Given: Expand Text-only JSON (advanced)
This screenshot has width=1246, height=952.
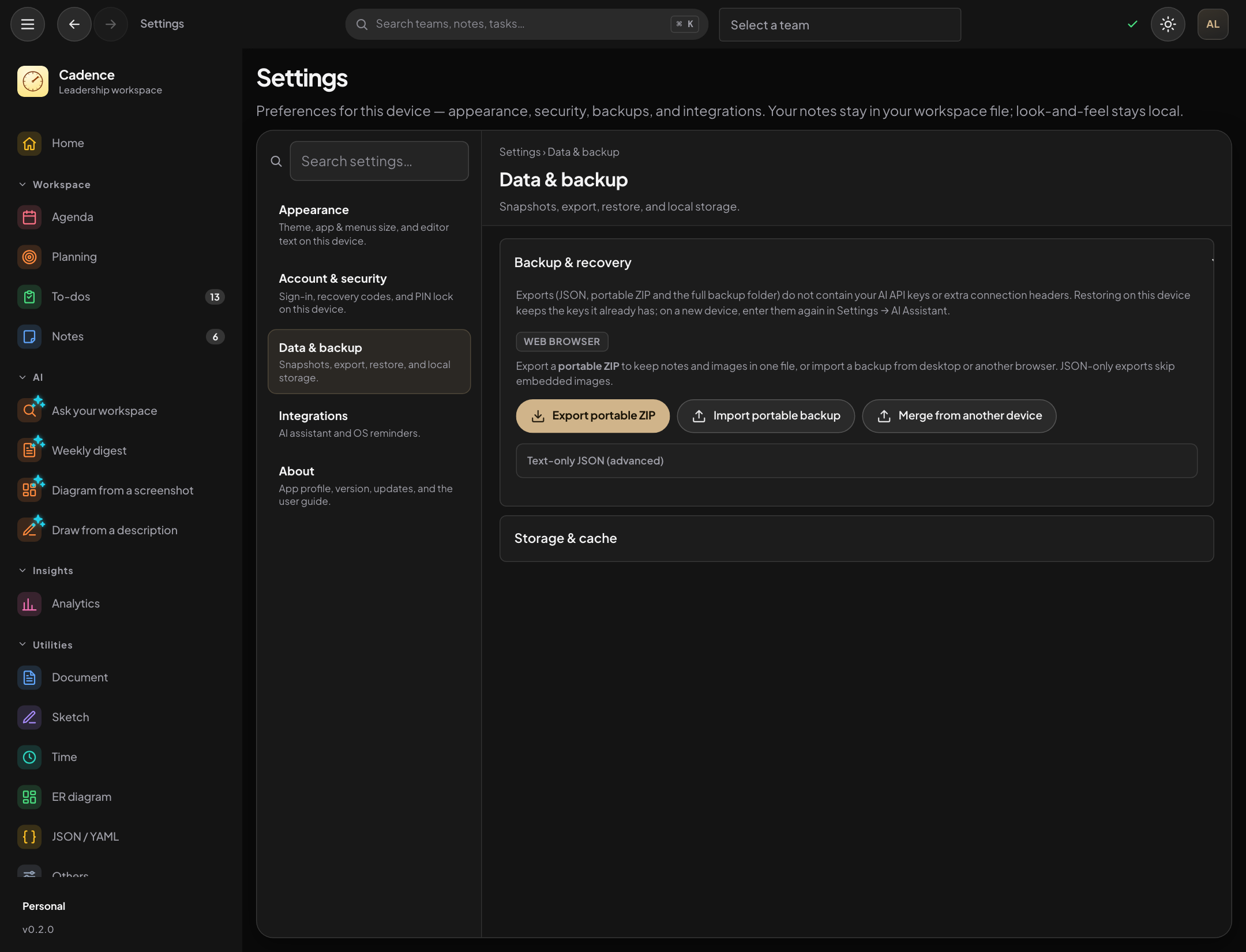Looking at the screenshot, I should point(856,461).
